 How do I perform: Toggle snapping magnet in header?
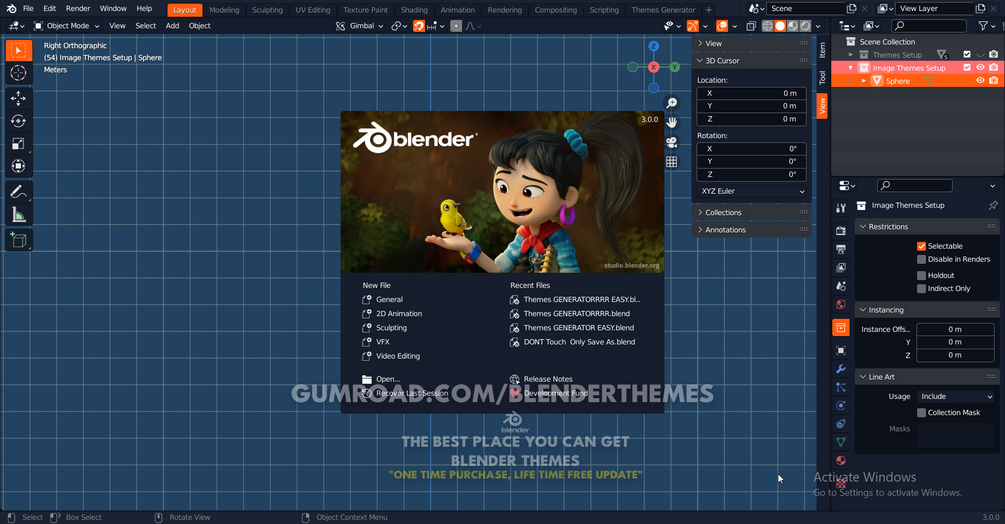(419, 26)
